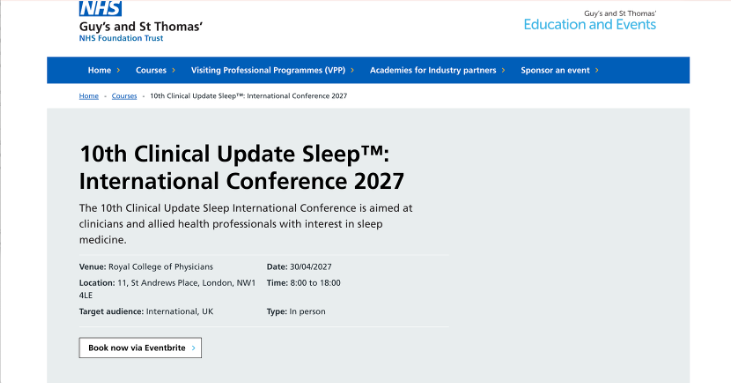Viewport: 732px width, 384px height.
Task: Click the Type value In person
Action: coord(307,312)
